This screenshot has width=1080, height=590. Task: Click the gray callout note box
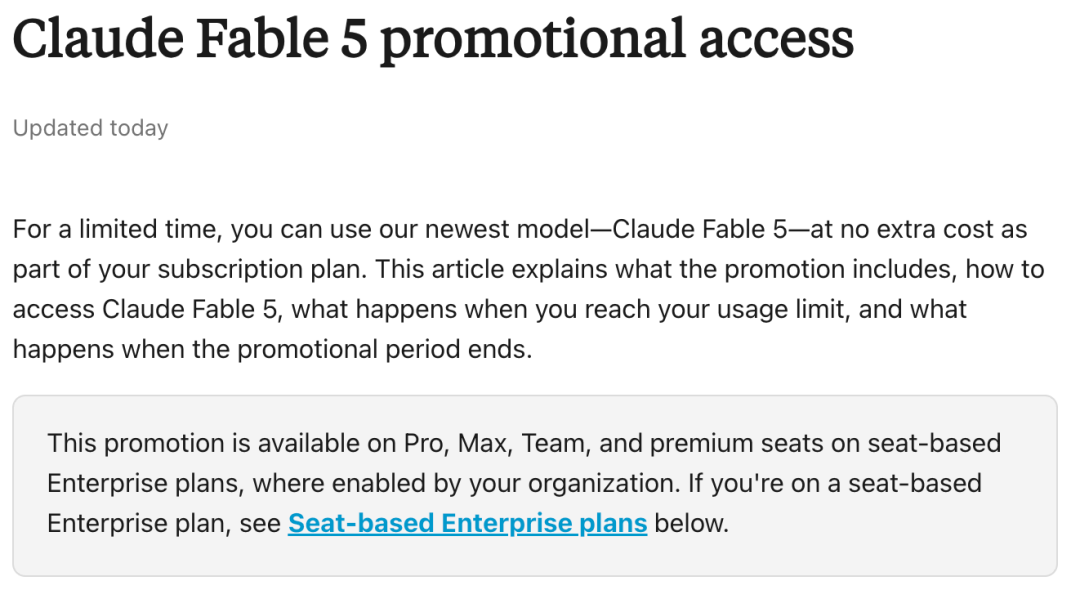click(534, 485)
